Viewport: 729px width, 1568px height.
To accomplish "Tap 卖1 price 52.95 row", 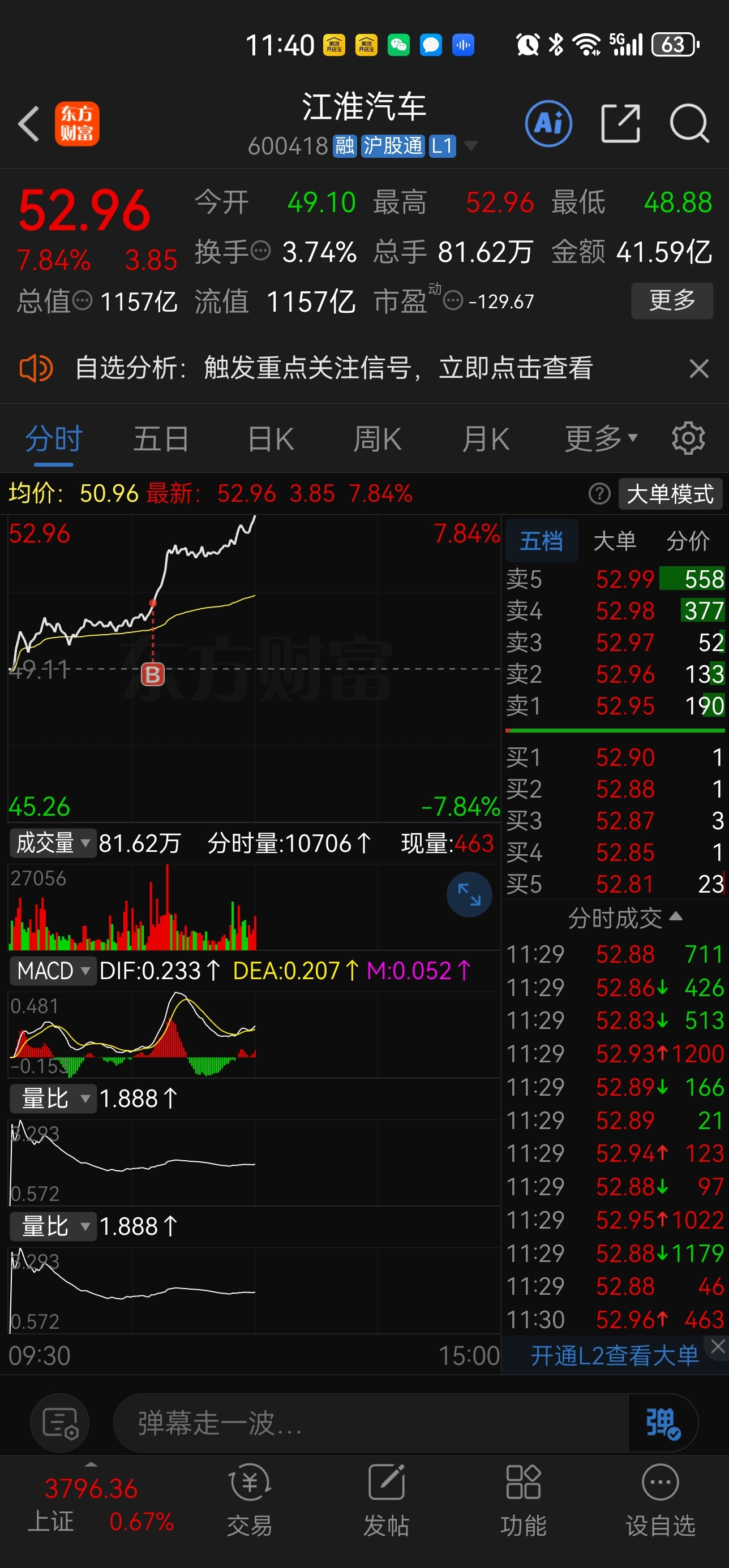I will click(x=615, y=705).
